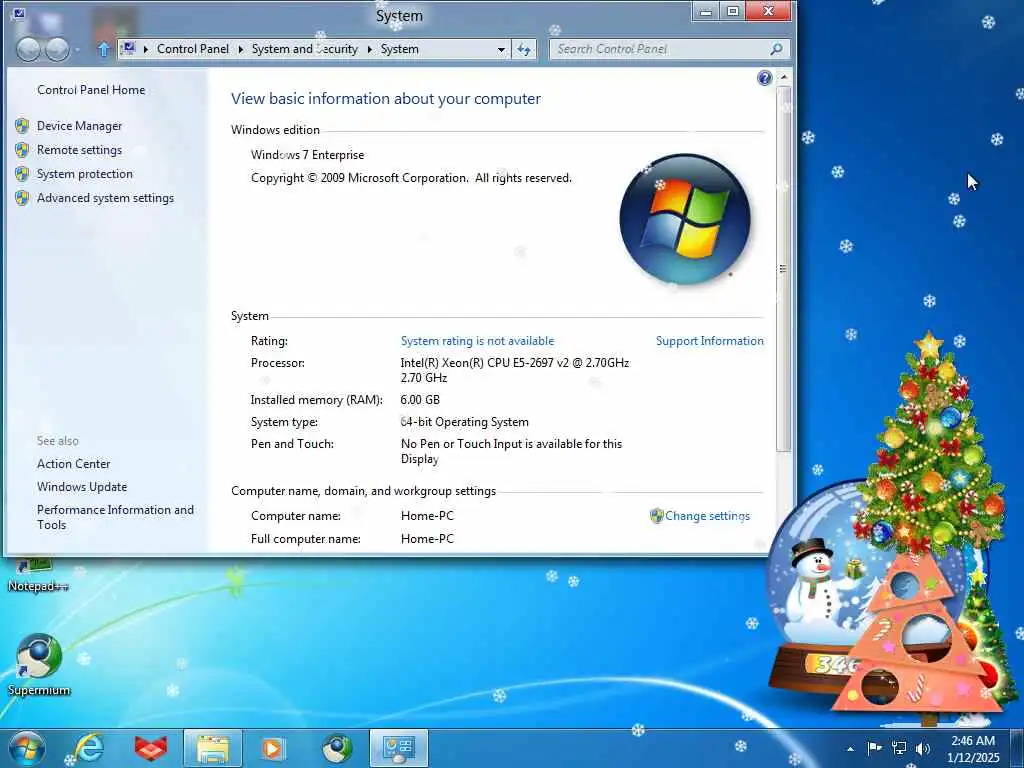Open System protection link

[84, 174]
